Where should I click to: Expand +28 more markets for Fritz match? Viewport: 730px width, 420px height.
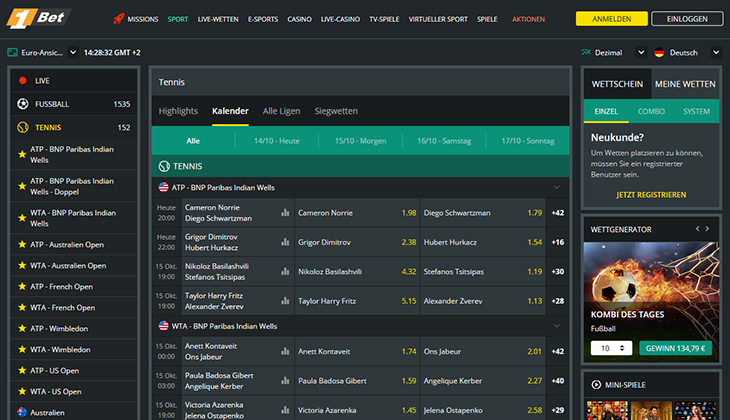[x=558, y=301]
